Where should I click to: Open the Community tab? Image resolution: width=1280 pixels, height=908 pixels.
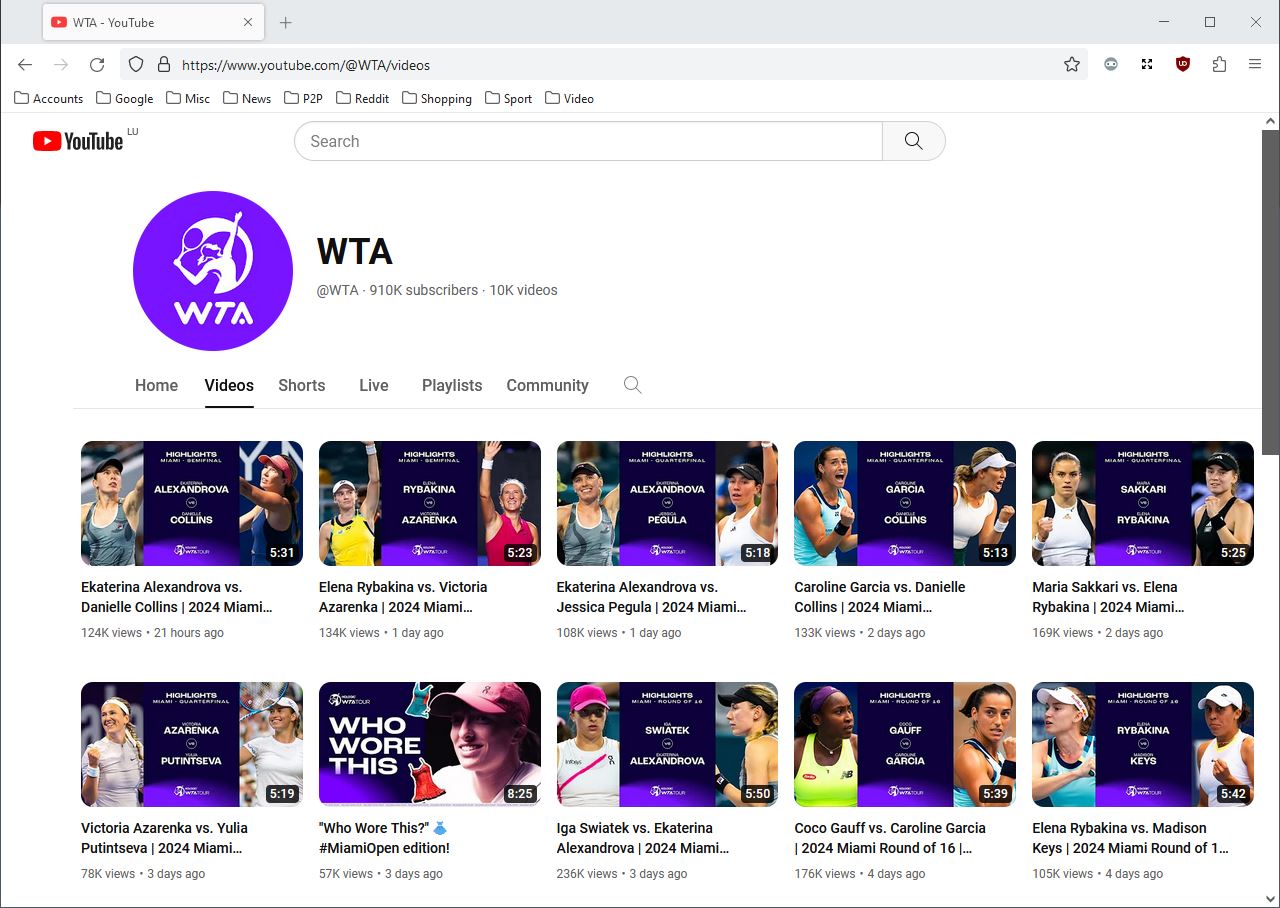click(x=547, y=385)
